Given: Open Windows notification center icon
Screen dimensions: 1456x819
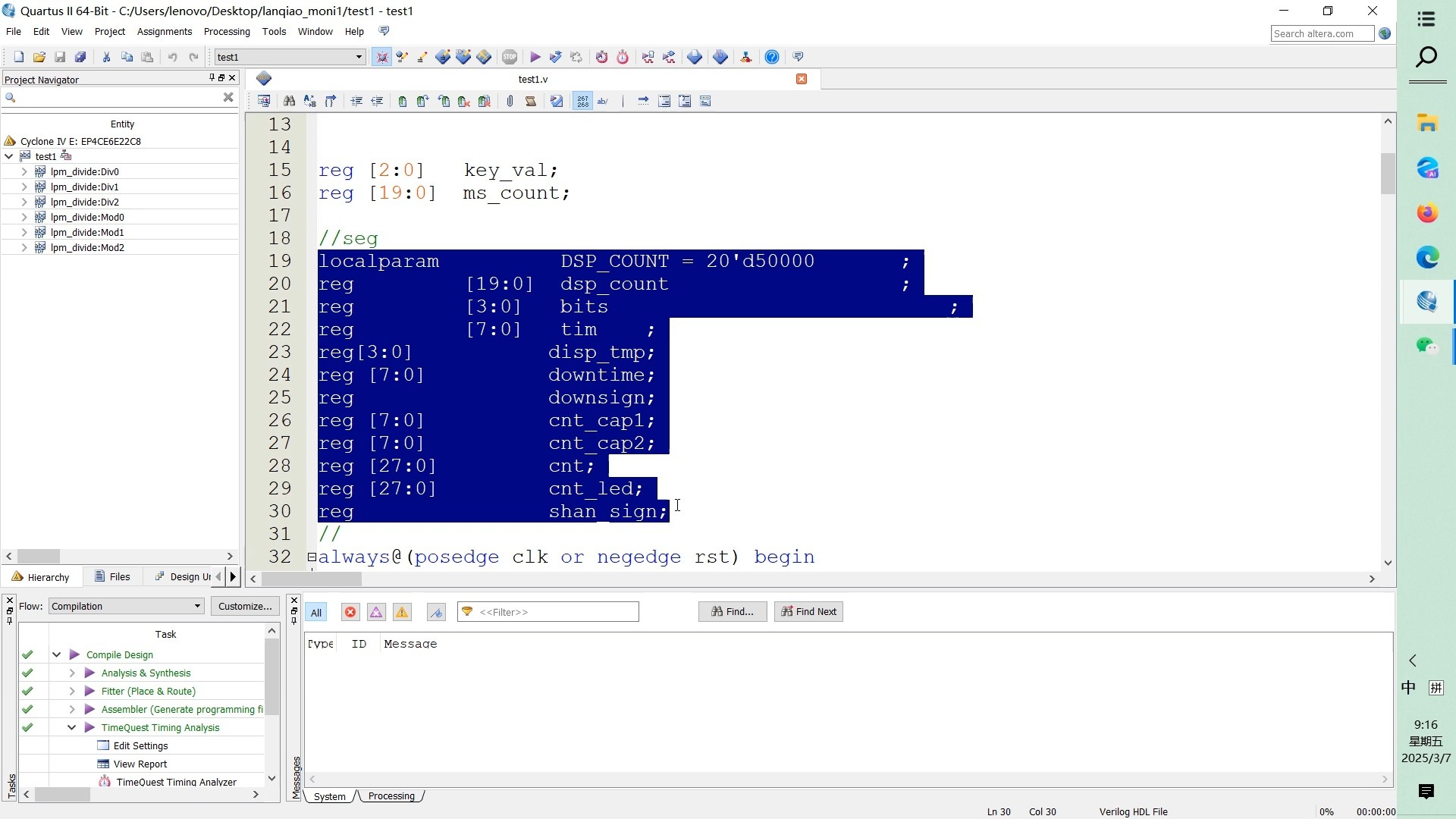Looking at the screenshot, I should 1426,792.
